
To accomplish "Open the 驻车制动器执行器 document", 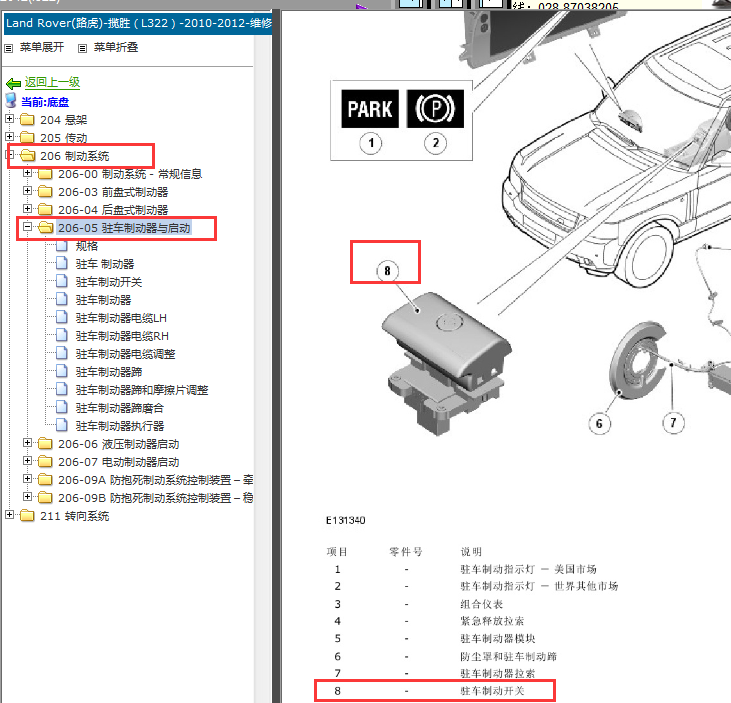I will (120, 426).
